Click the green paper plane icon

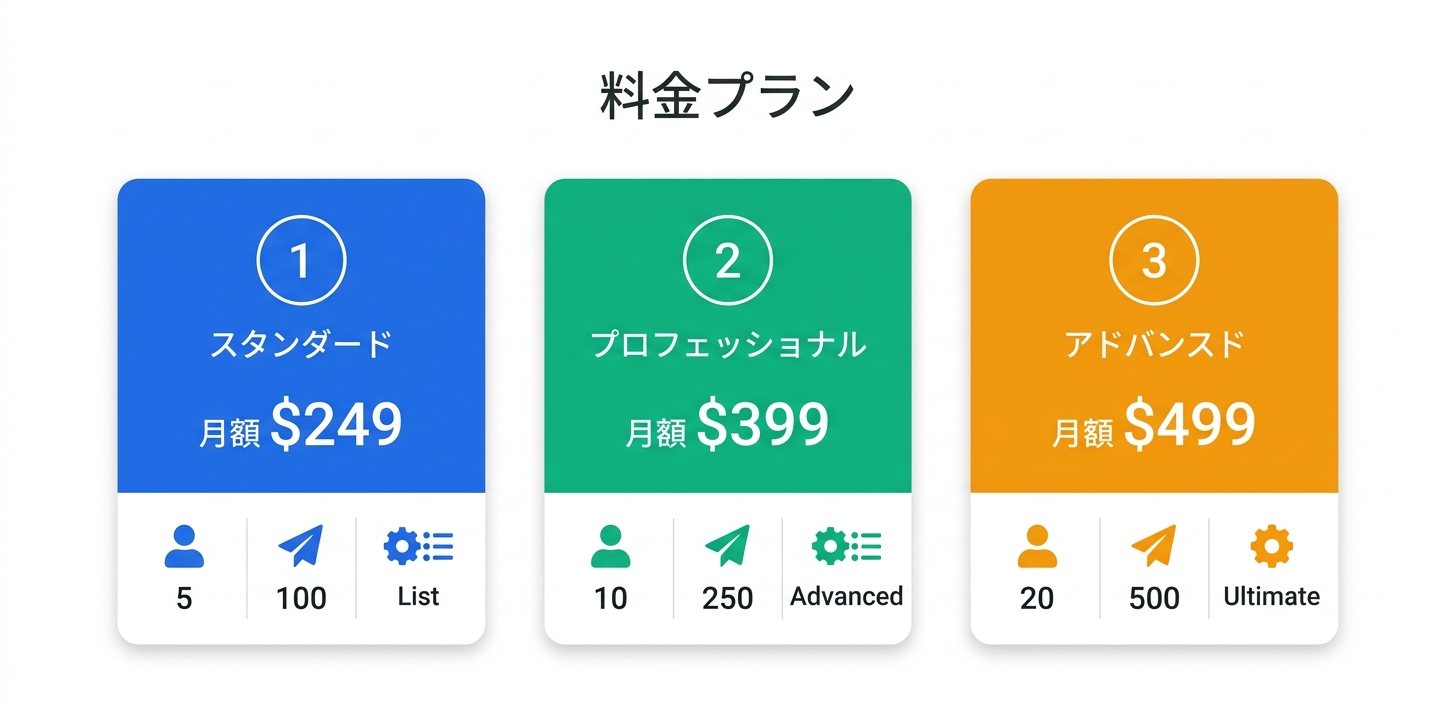(727, 547)
